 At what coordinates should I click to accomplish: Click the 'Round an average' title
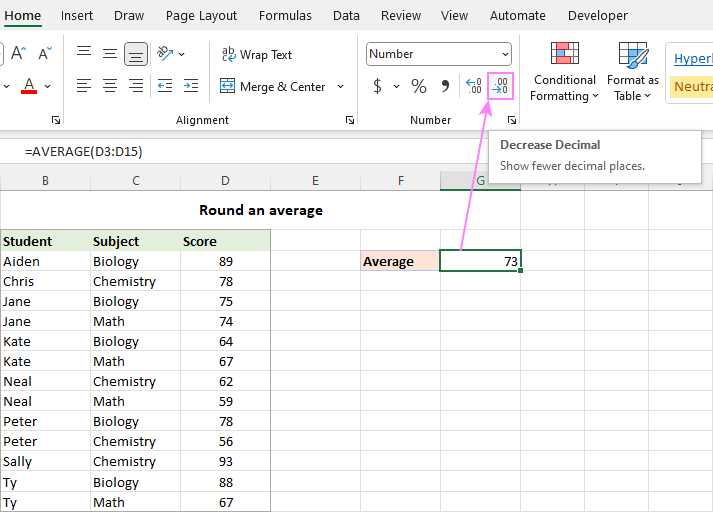pyautogui.click(x=261, y=210)
